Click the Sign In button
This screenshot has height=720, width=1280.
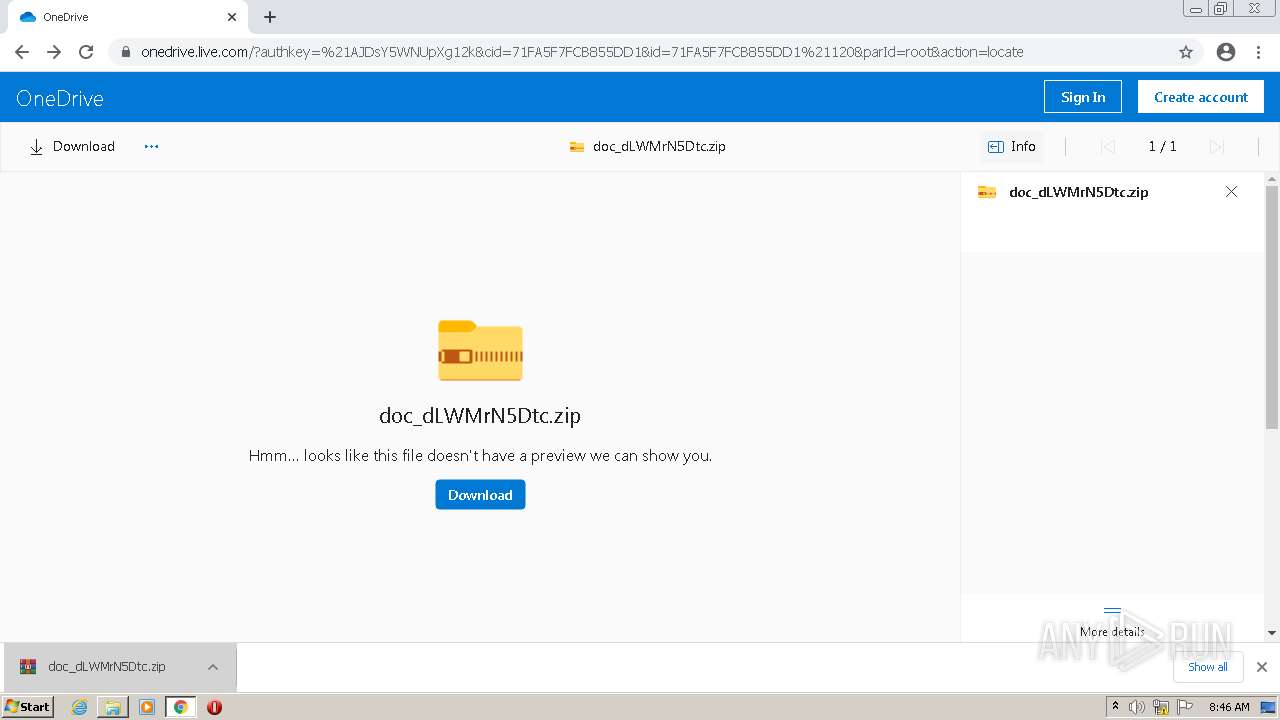pos(1083,97)
